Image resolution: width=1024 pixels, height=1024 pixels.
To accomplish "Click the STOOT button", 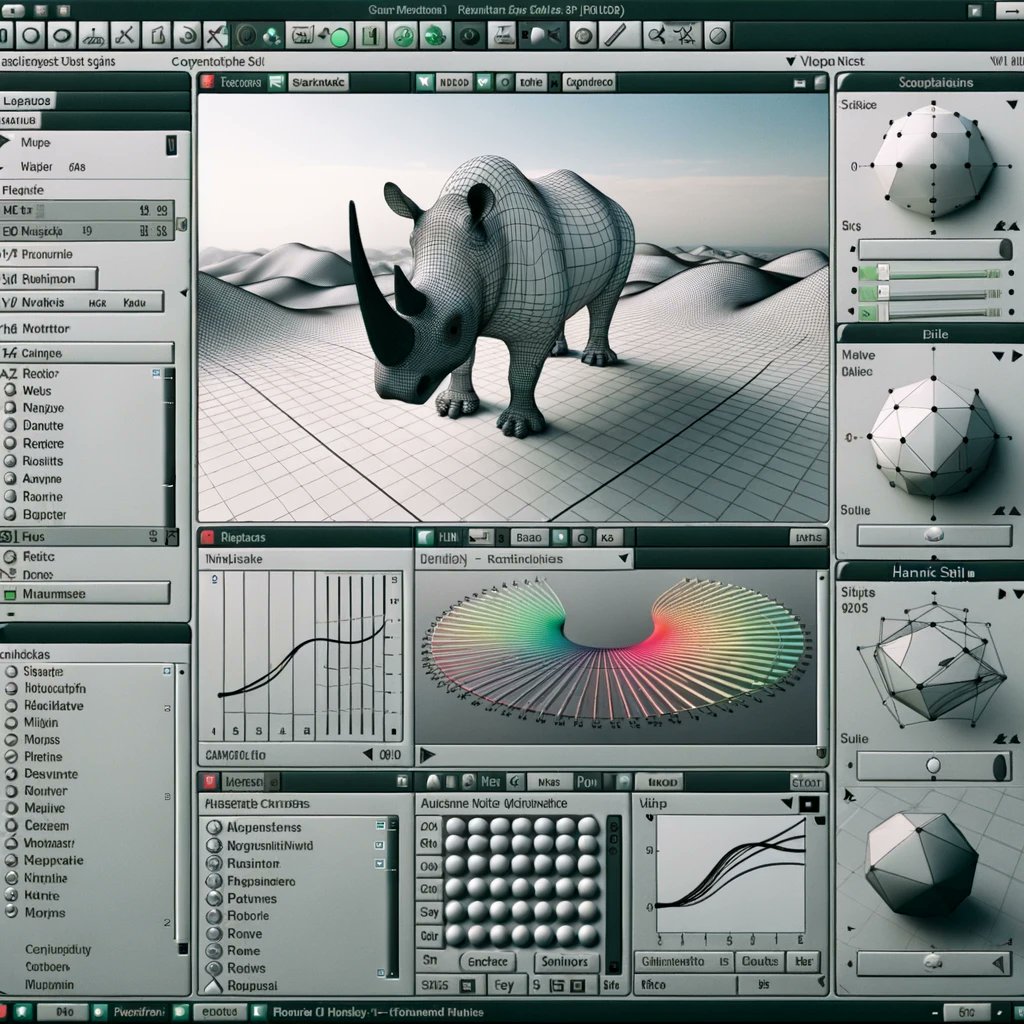I will 806,782.
